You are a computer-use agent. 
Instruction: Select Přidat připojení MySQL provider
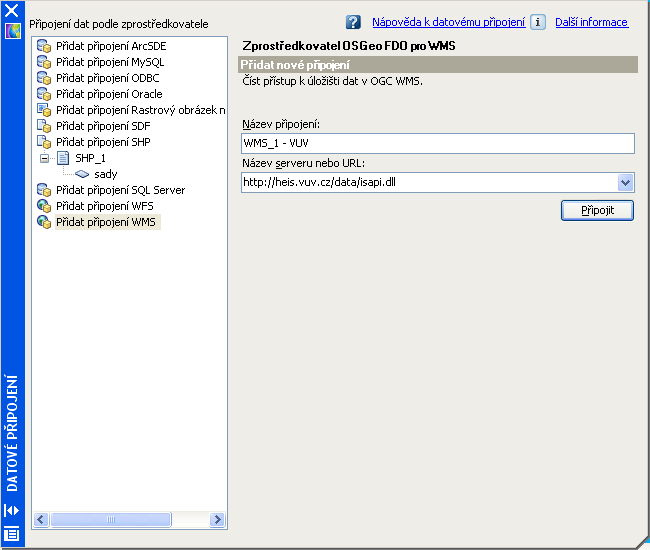pos(109,62)
